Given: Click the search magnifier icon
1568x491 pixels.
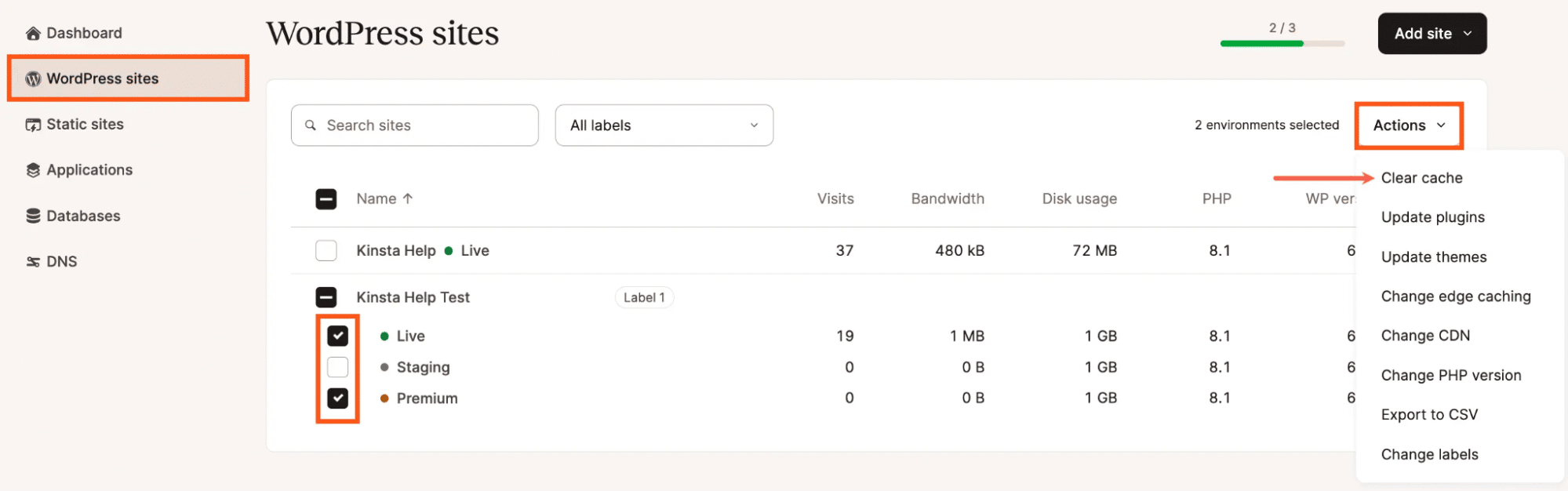Looking at the screenshot, I should [311, 125].
